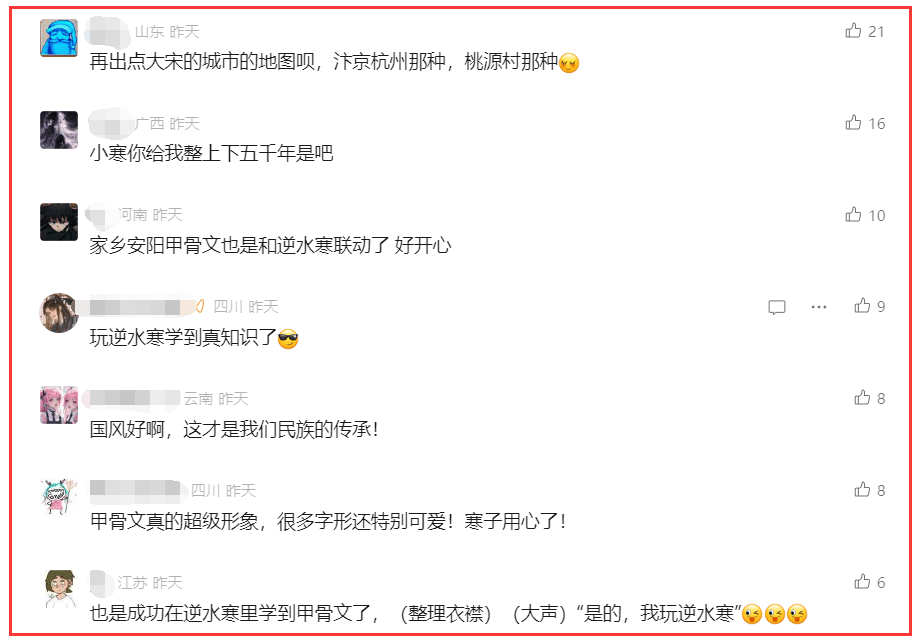Click the orange badge icon next to username
918x641 pixels.
200,306
